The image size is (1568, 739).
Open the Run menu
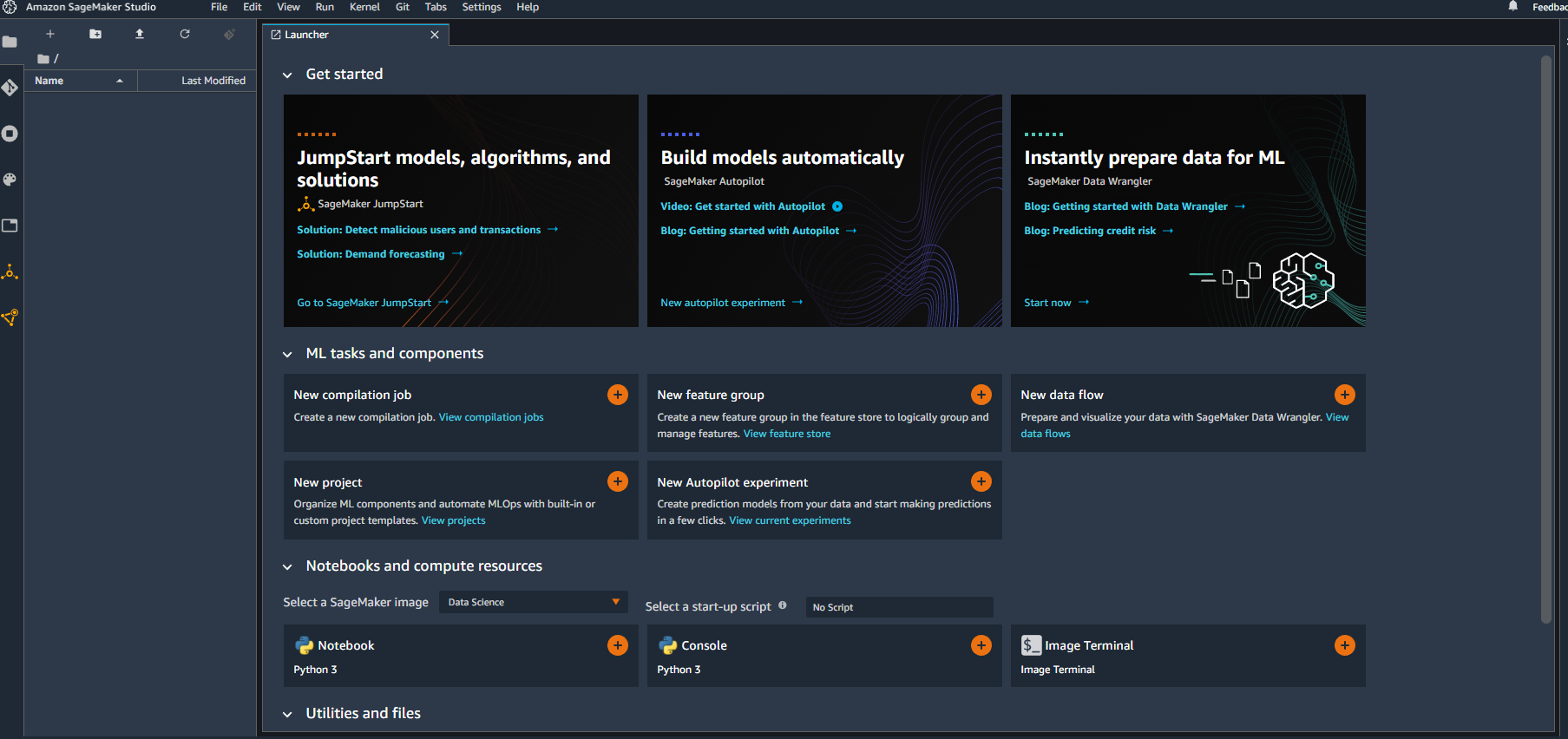[325, 7]
